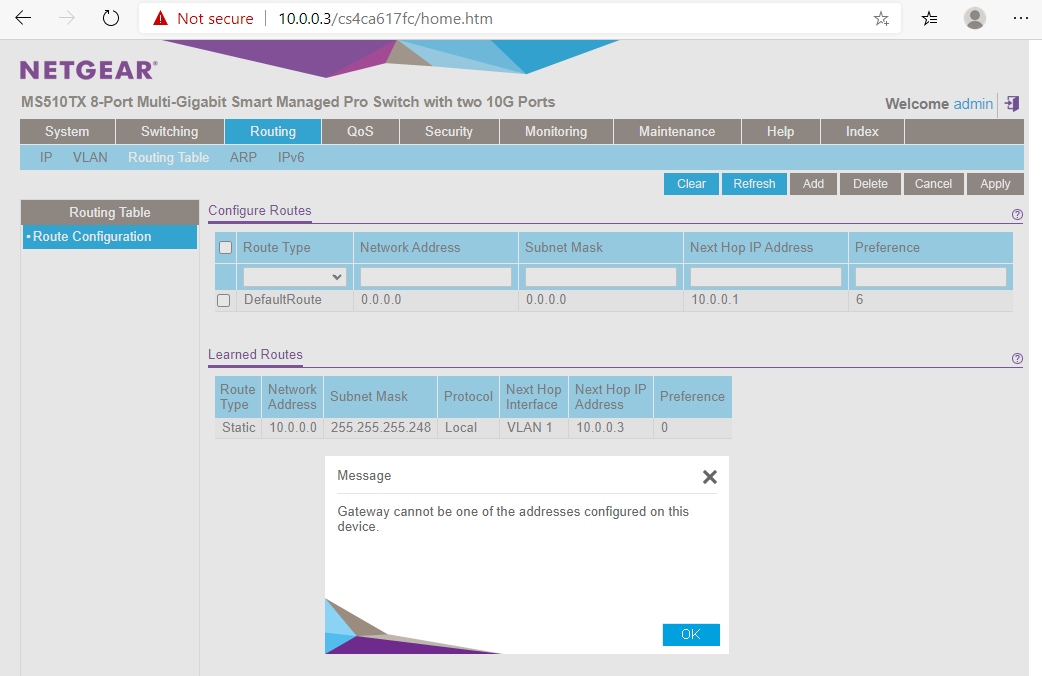Click the Static route type cell
The height and width of the screenshot is (676, 1042).
pyautogui.click(x=239, y=427)
